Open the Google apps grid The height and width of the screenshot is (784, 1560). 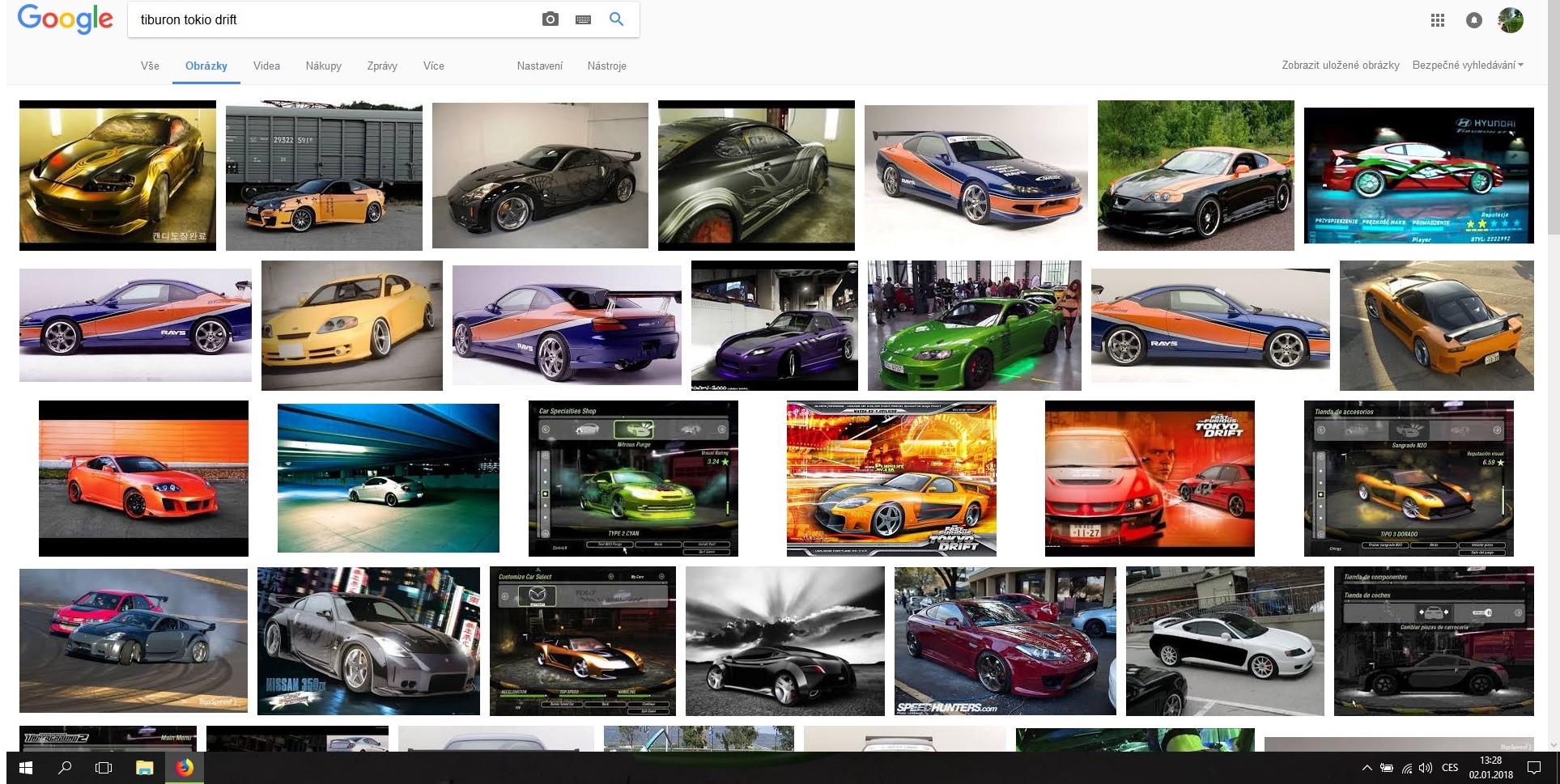(x=1438, y=21)
